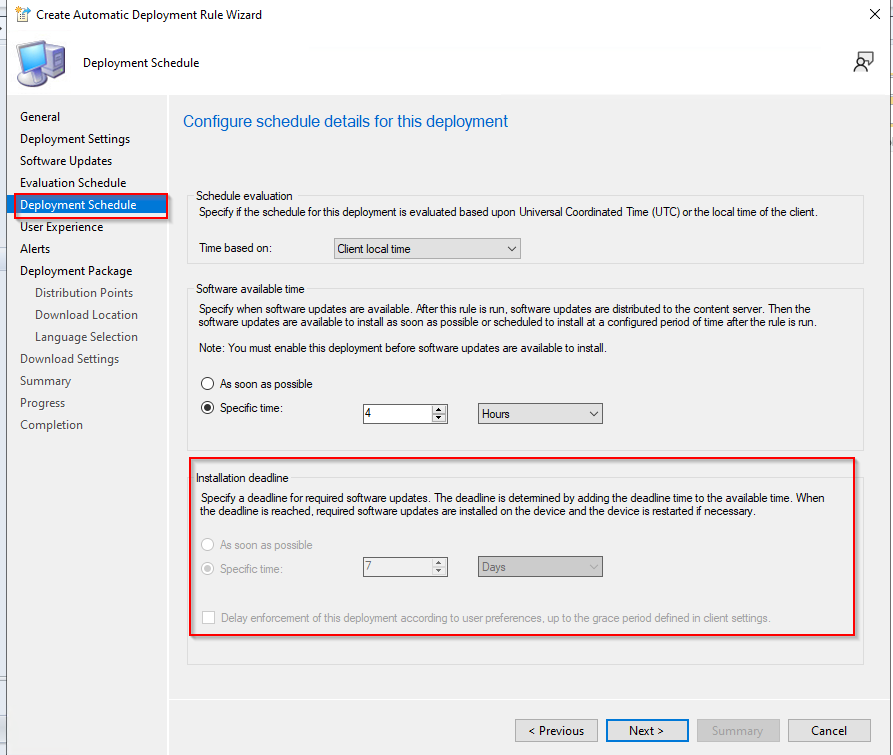
Task: Select 'Specific time' under Software available time
Action: pos(207,408)
